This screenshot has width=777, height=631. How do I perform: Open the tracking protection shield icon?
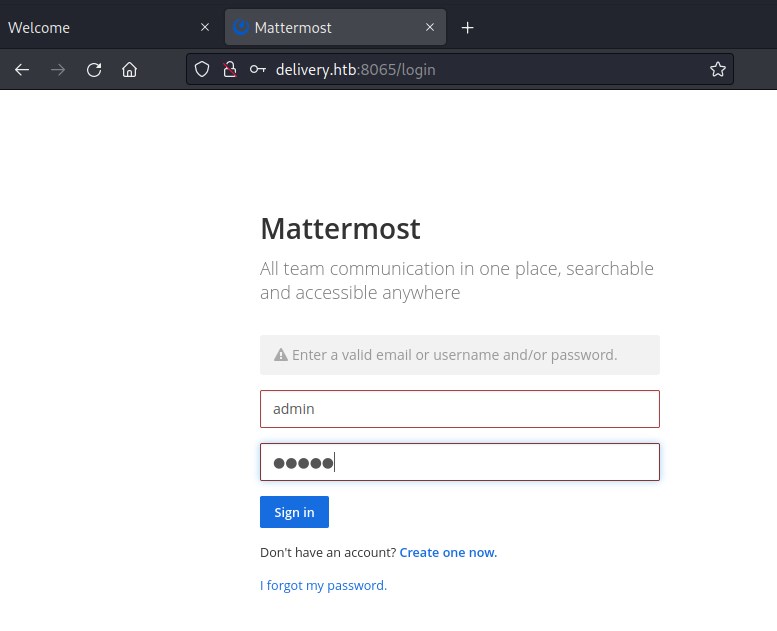(202, 70)
